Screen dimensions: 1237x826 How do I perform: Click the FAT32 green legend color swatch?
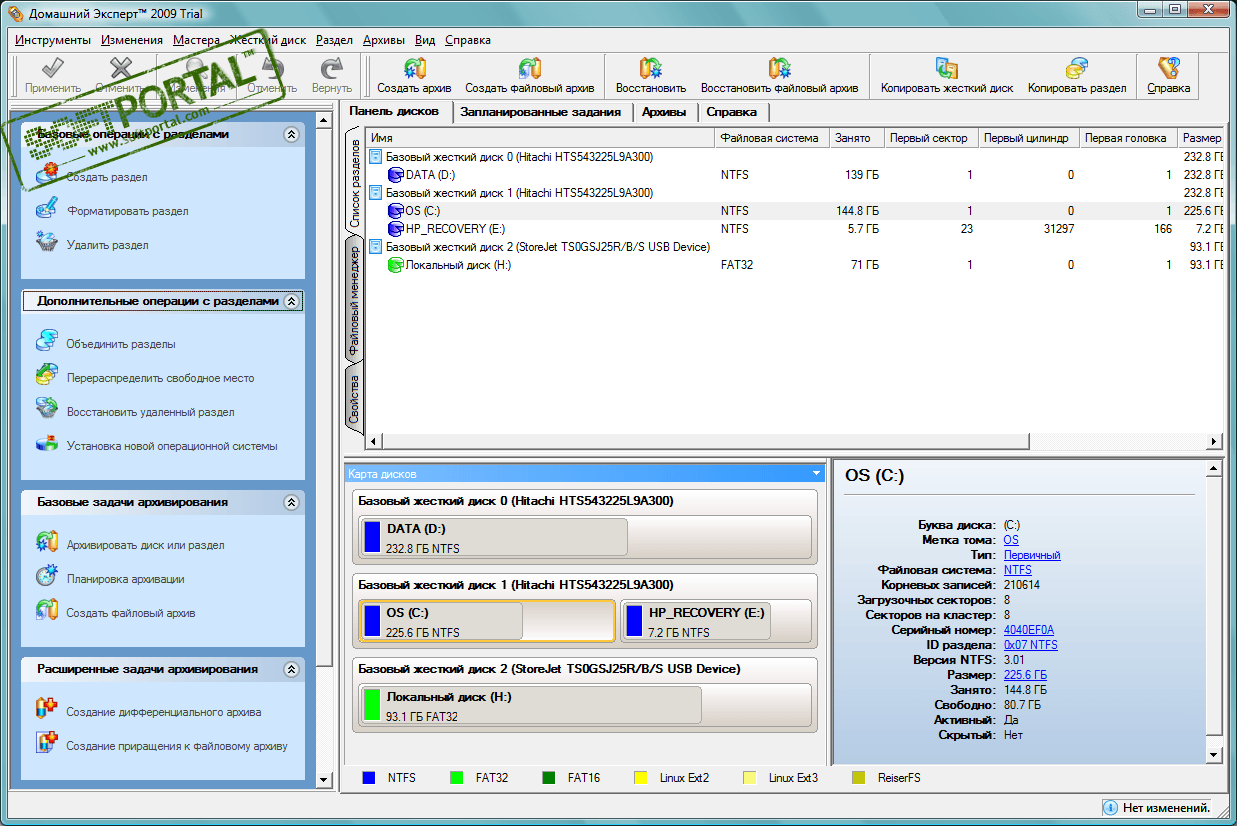(x=457, y=777)
